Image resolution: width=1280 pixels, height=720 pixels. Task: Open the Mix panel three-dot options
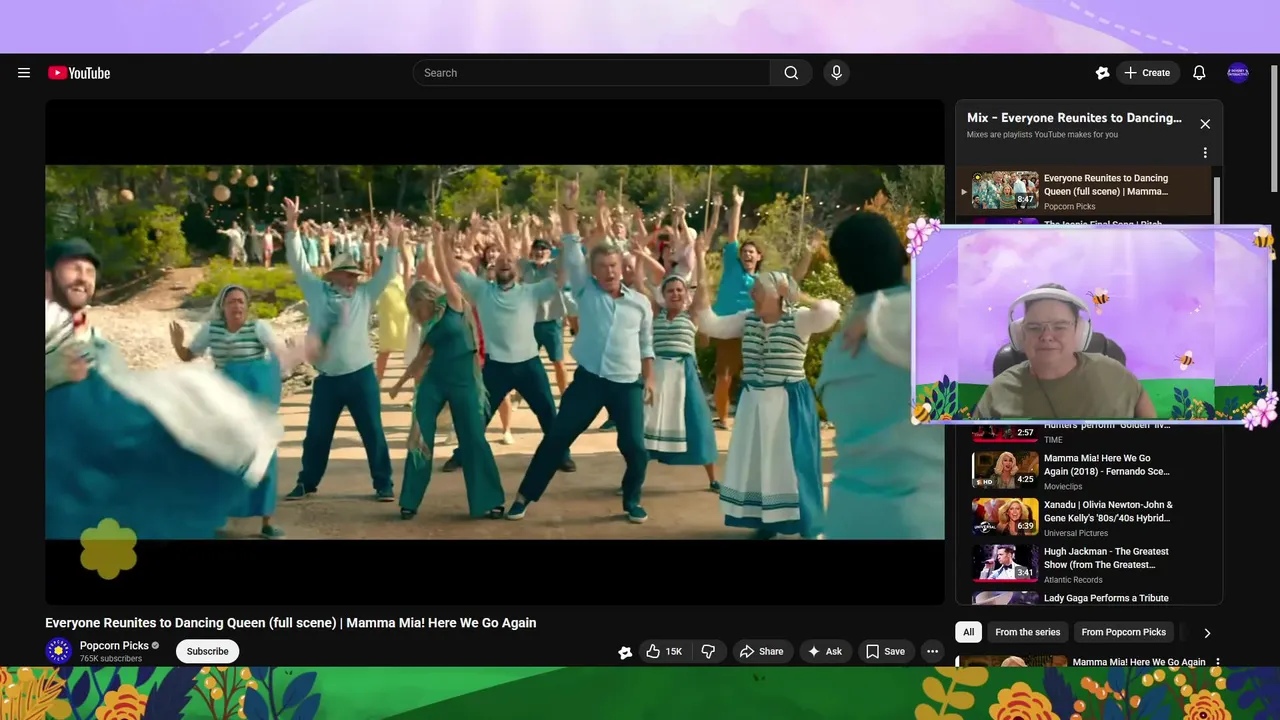[1205, 153]
